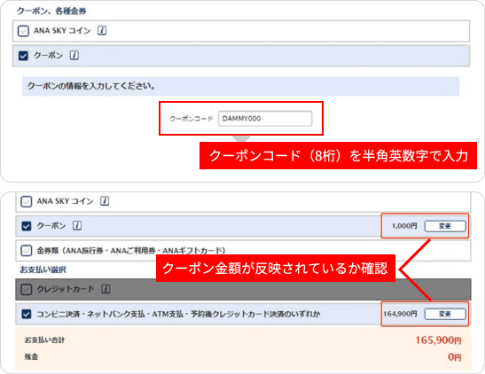Open the info icon next to ANA SKY コイン in the lower panel

(105, 201)
